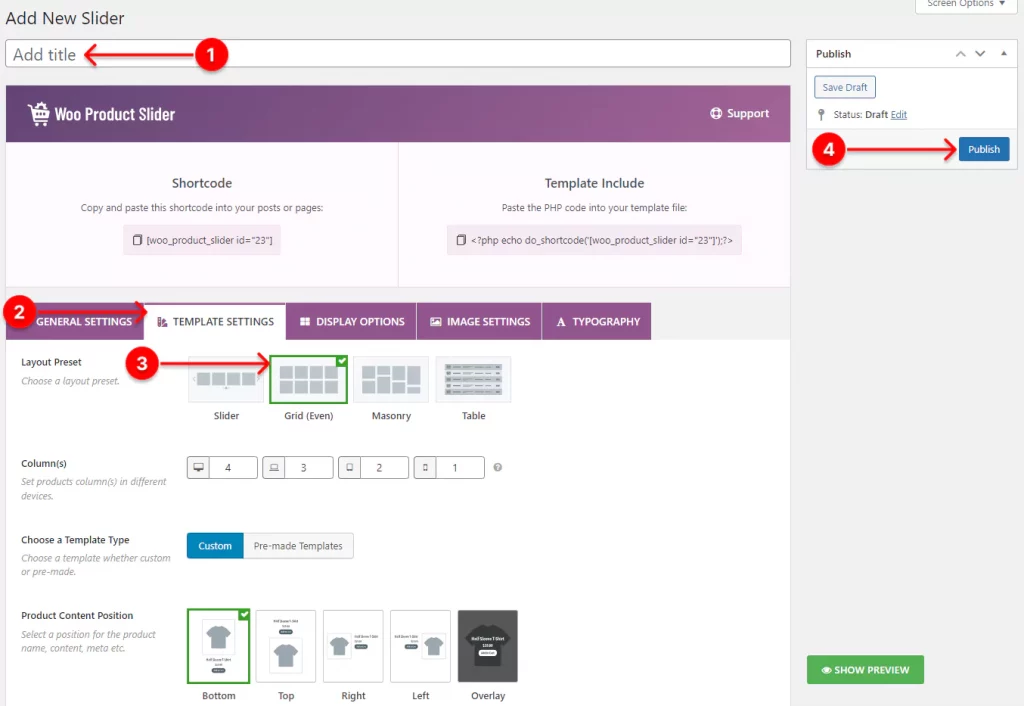Open the Typography tab
The height and width of the screenshot is (706, 1024).
[597, 321]
